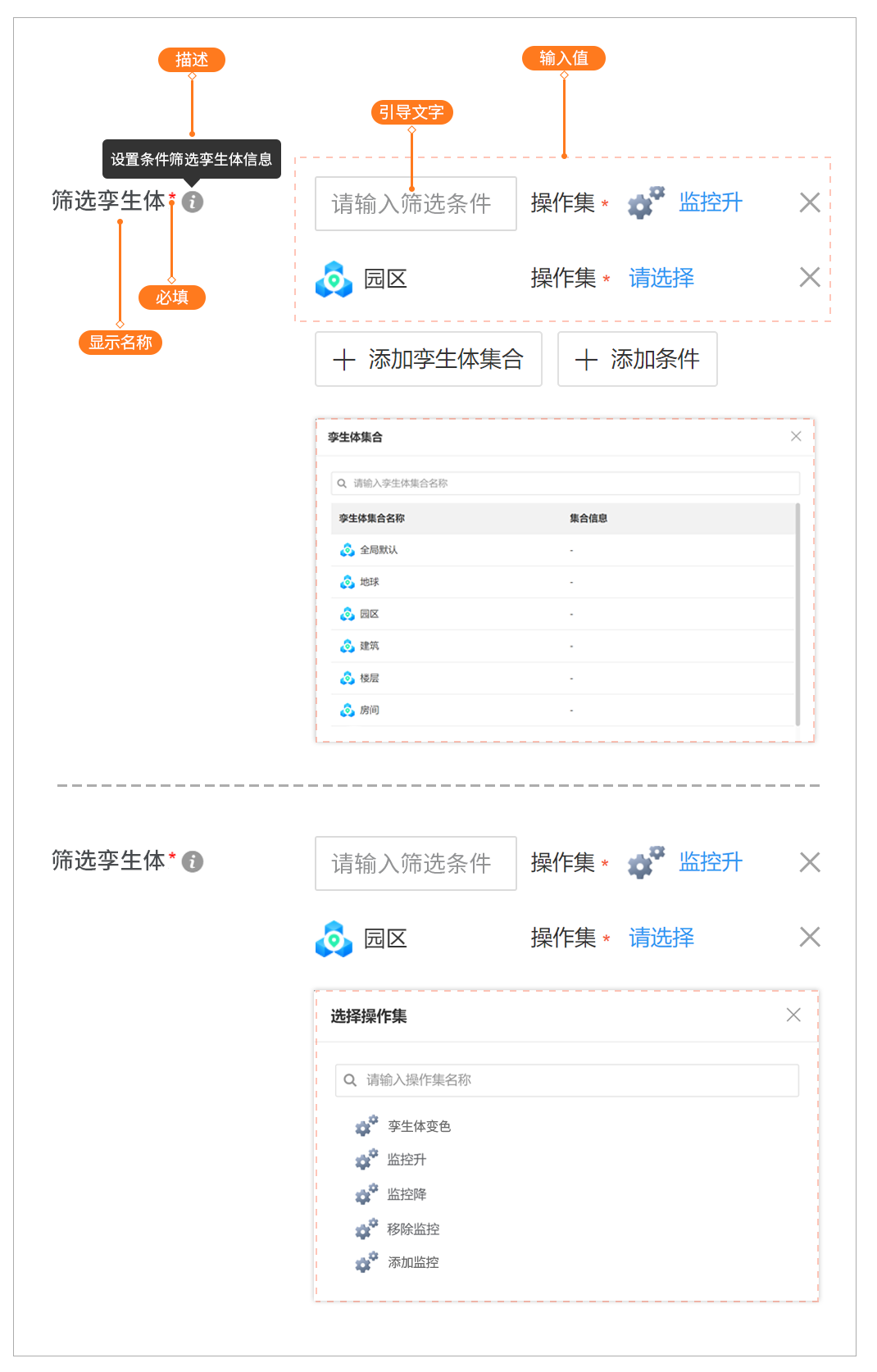The height and width of the screenshot is (1372, 877).
Task: Click the gear icon beside 添加监控
Action: (366, 1262)
